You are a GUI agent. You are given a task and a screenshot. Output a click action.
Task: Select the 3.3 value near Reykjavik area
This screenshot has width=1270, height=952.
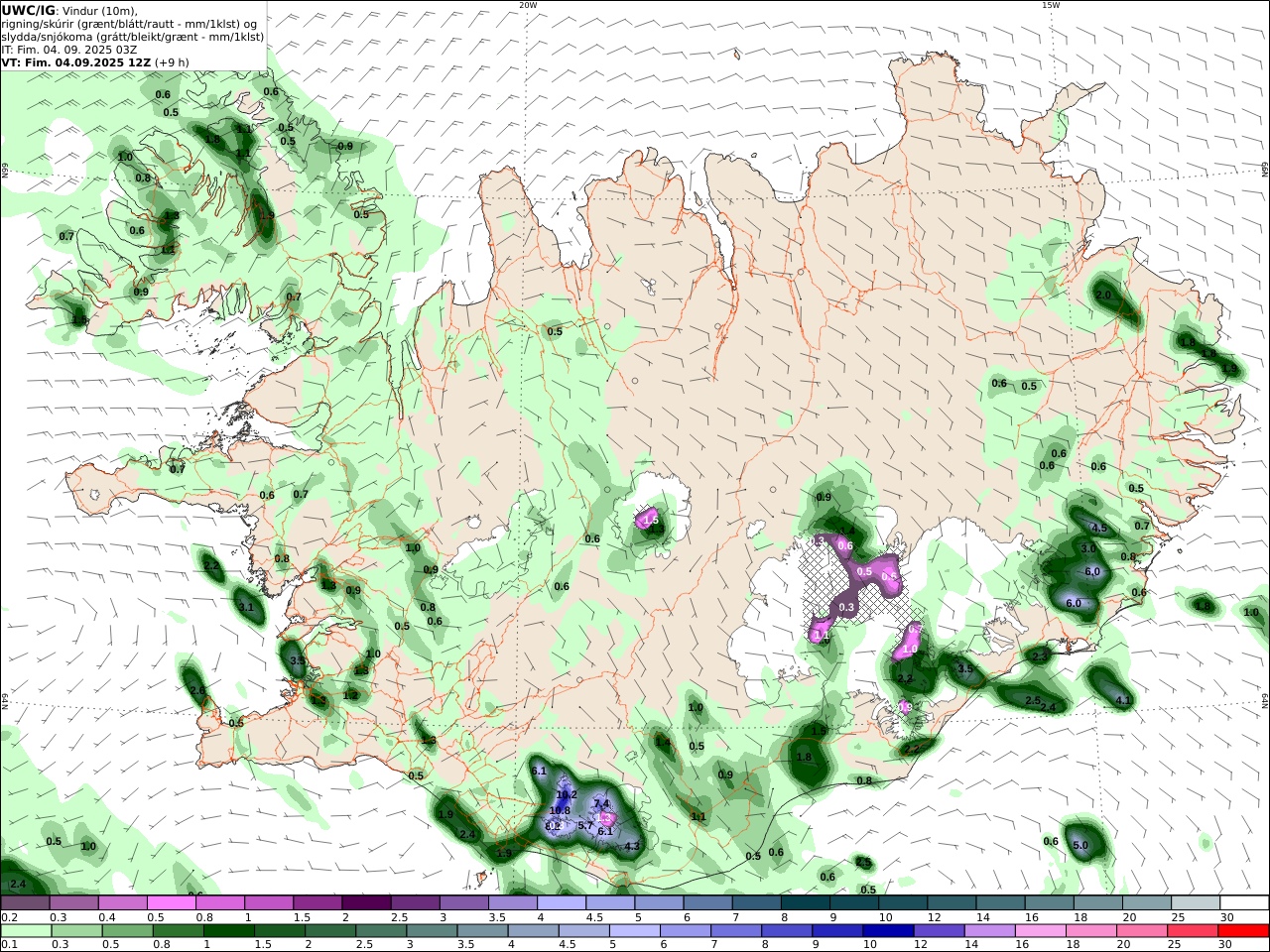click(x=297, y=659)
